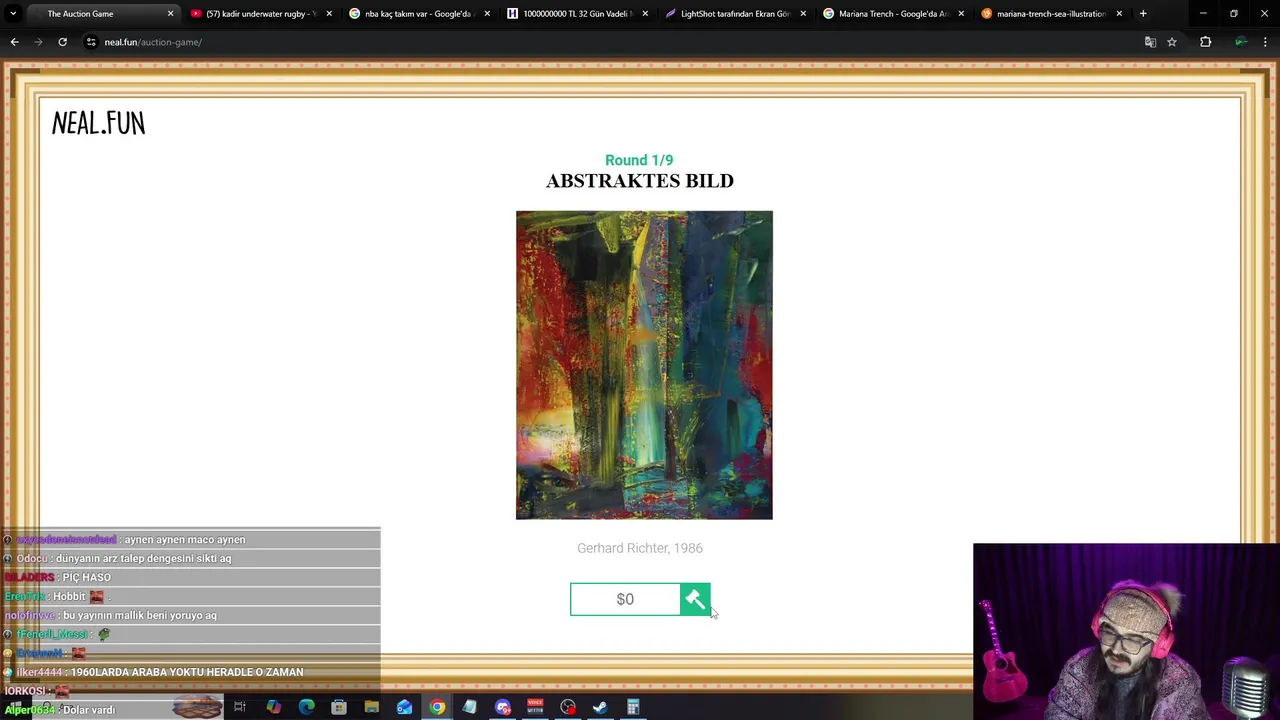
Task: Click the neal.fun/auction-game address bar
Action: [x=620, y=42]
